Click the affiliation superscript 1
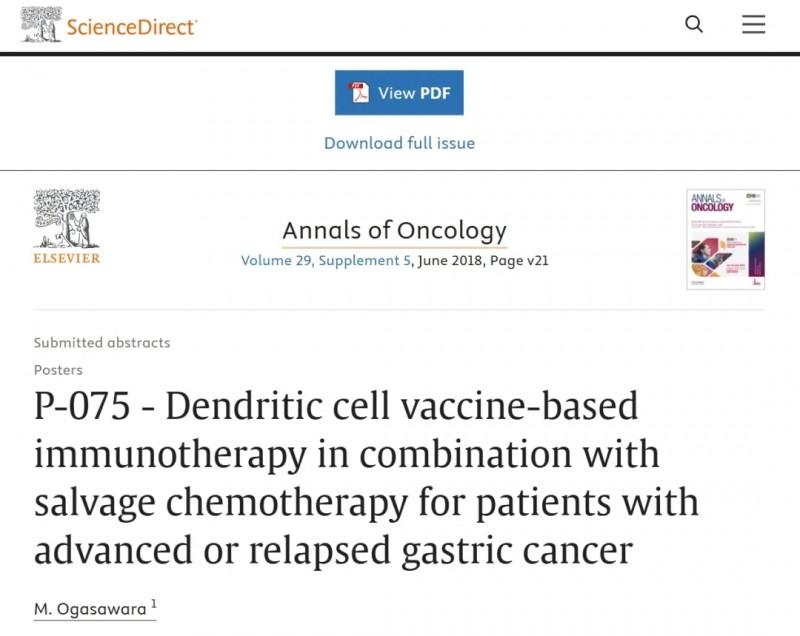This screenshot has height=636, width=800. click(x=154, y=604)
